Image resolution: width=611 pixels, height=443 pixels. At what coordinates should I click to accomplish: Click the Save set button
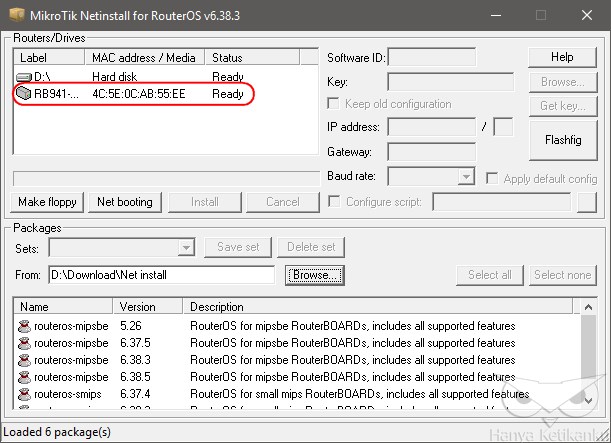238,247
